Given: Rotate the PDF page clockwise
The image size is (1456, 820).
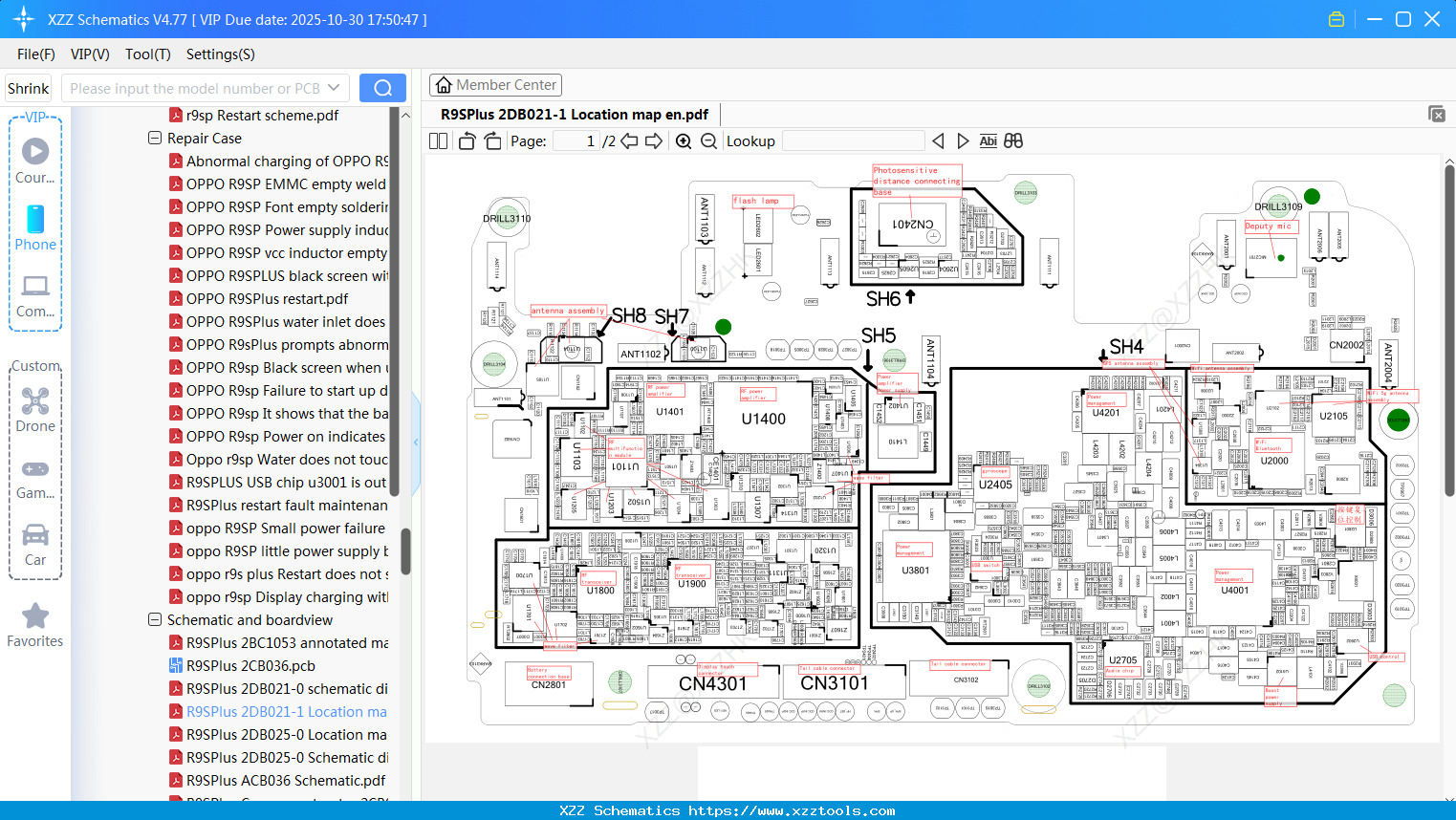Looking at the screenshot, I should pos(491,140).
